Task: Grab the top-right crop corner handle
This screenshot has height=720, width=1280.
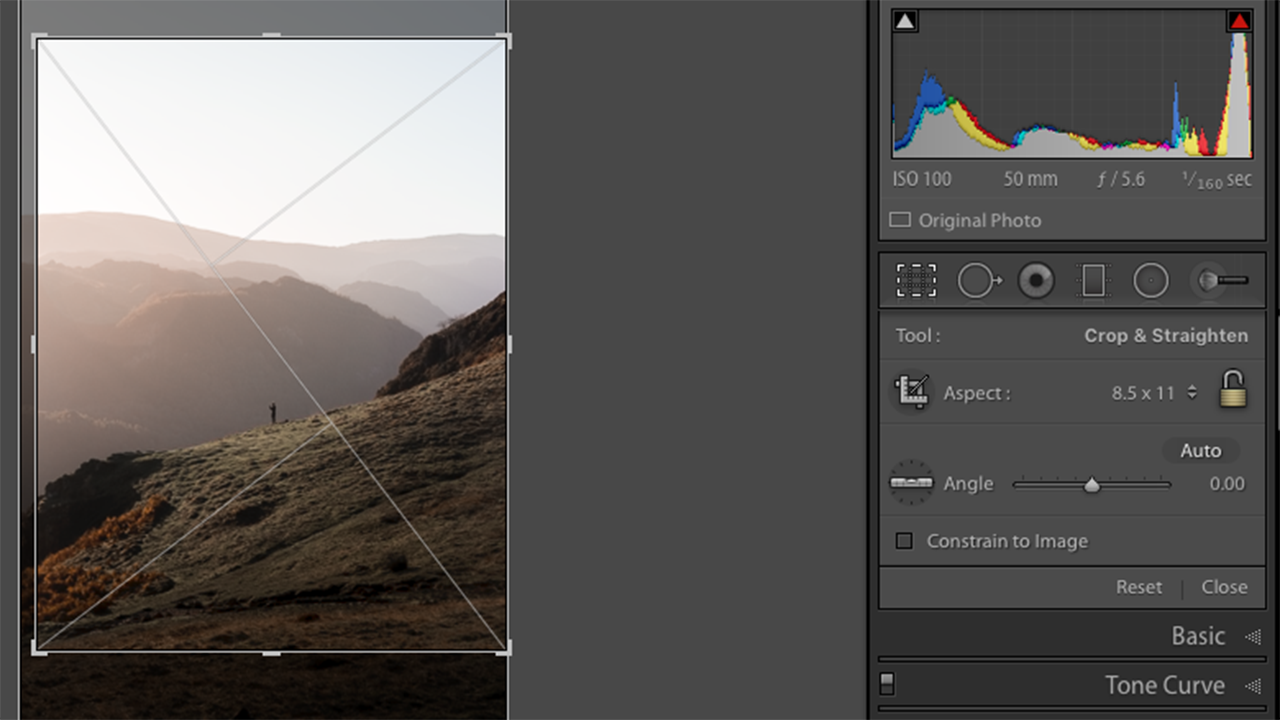Action: 503,40
